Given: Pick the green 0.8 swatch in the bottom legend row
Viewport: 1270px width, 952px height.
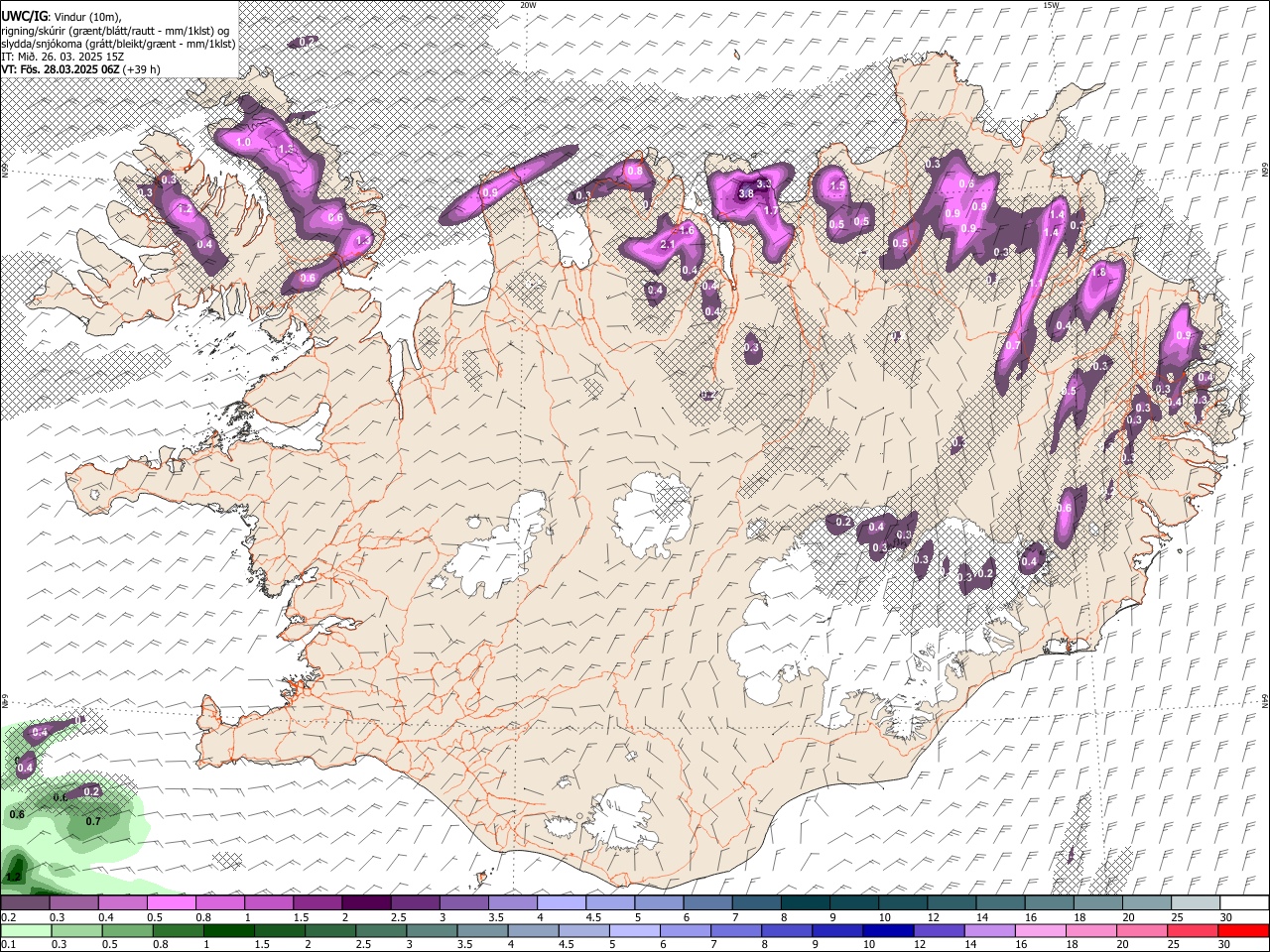Looking at the screenshot, I should tap(178, 930).
